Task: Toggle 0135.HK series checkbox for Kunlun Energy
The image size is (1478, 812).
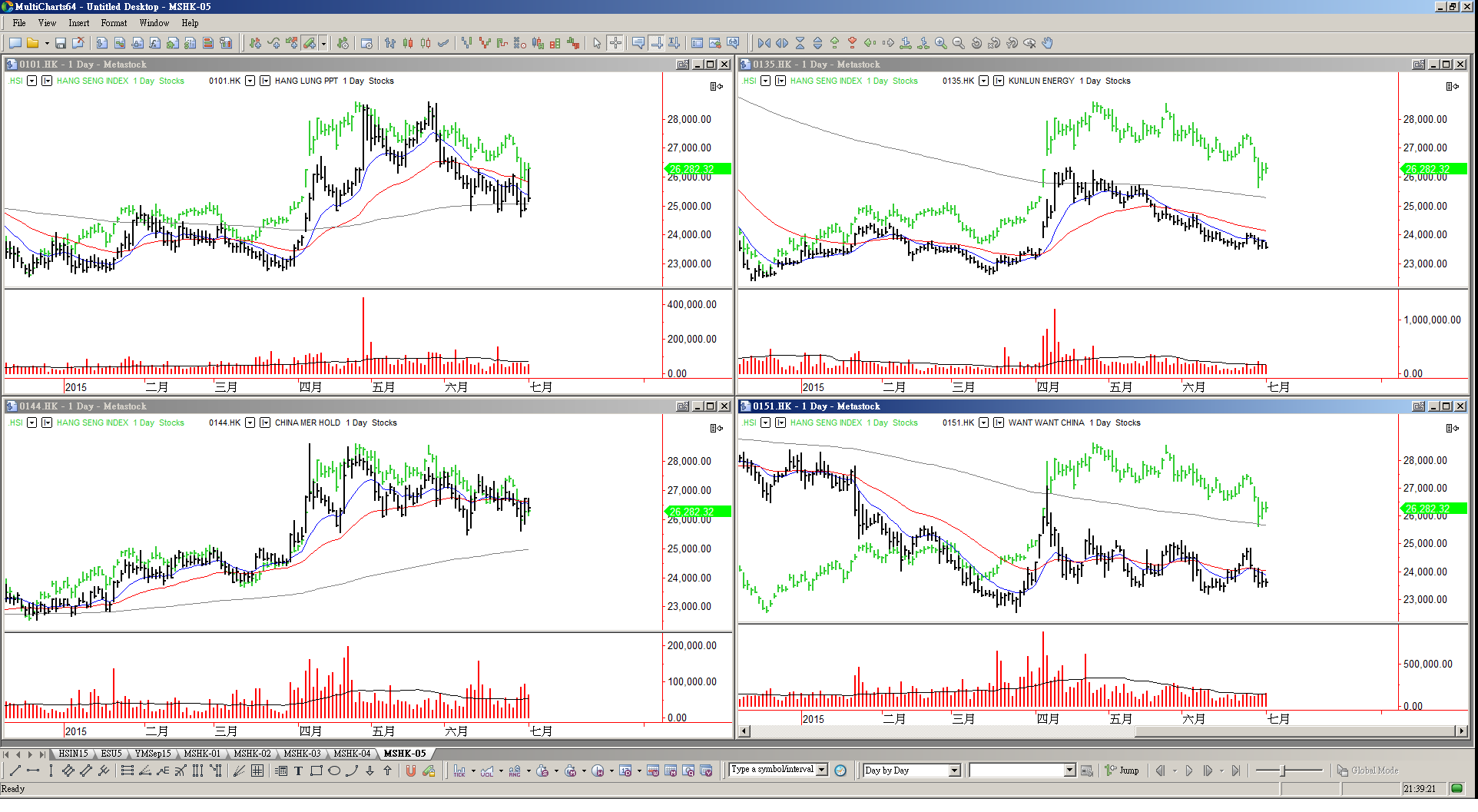Action: pos(999,81)
